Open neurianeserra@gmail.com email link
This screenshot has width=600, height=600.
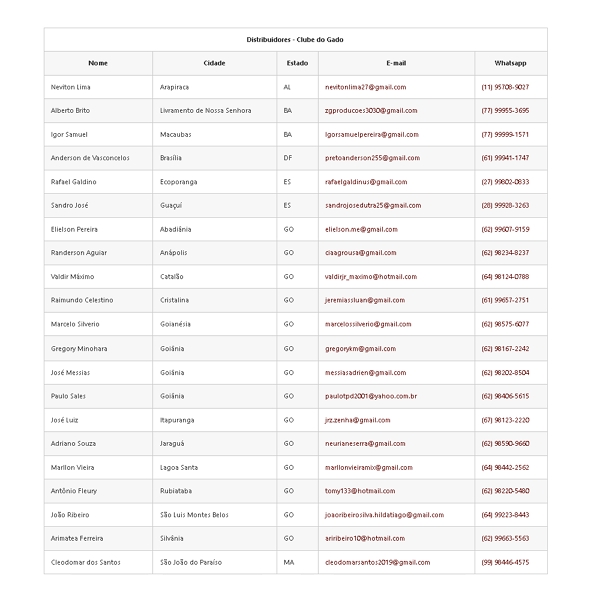[x=365, y=444]
